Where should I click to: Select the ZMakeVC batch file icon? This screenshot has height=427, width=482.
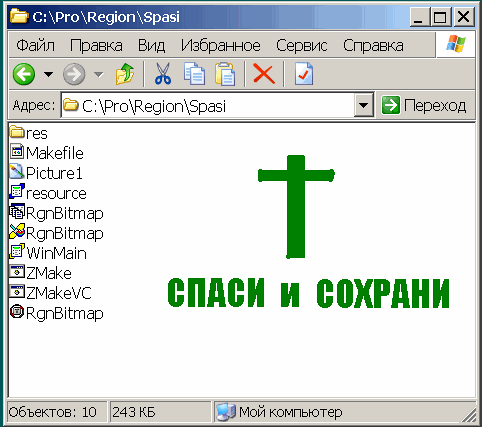pos(17,292)
